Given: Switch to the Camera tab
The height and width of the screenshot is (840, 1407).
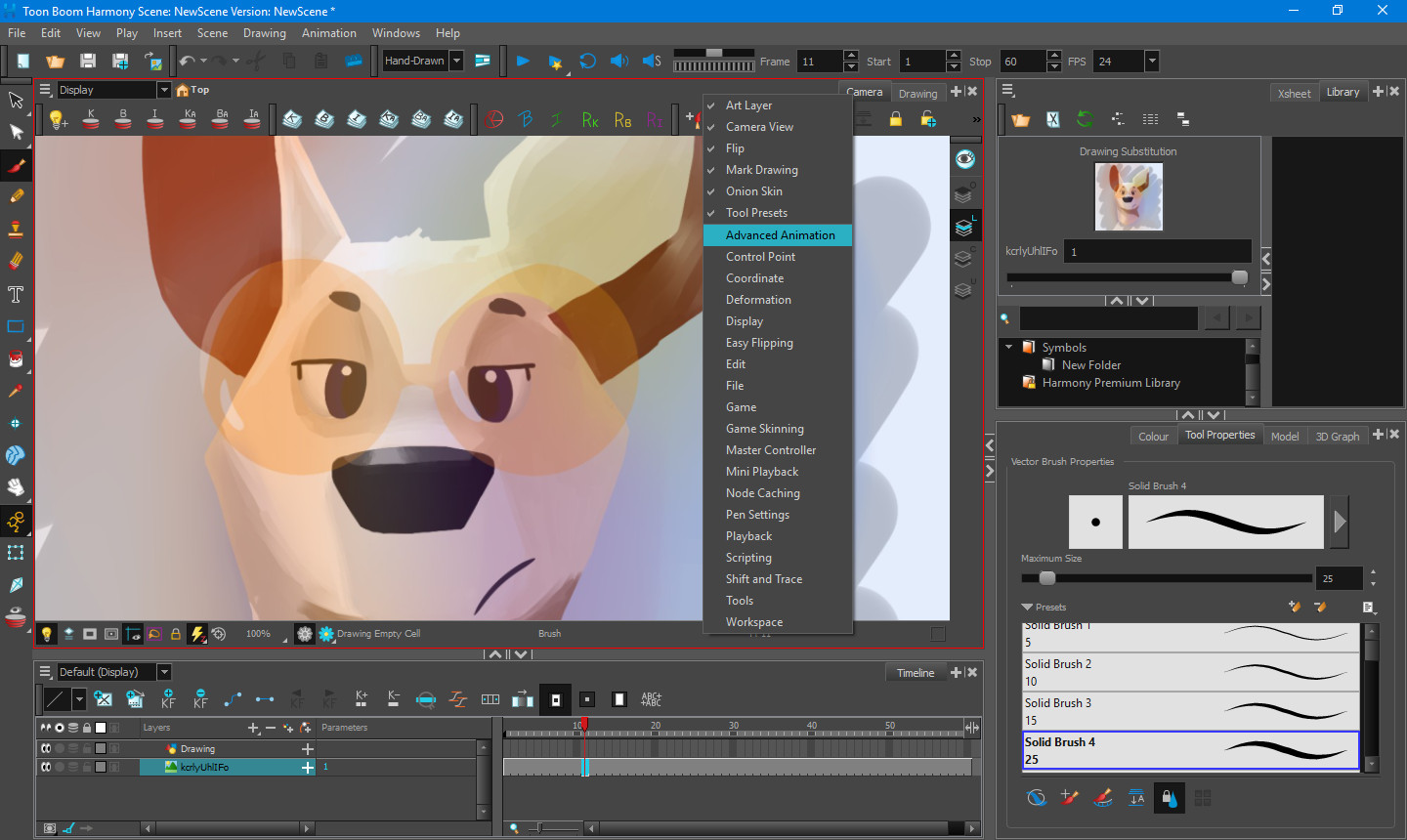Looking at the screenshot, I should 865,92.
